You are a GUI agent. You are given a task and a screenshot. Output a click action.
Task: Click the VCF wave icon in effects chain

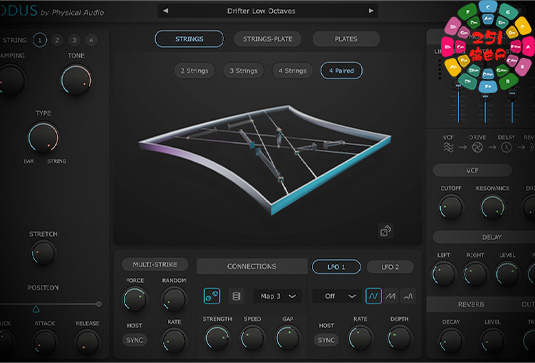(x=448, y=147)
